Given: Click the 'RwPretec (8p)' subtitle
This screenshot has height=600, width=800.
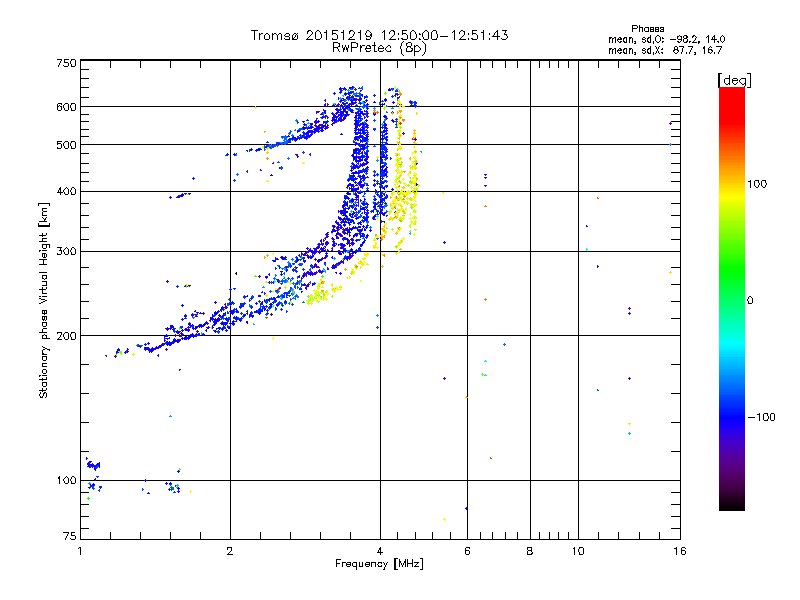Looking at the screenshot, I should (379, 48).
